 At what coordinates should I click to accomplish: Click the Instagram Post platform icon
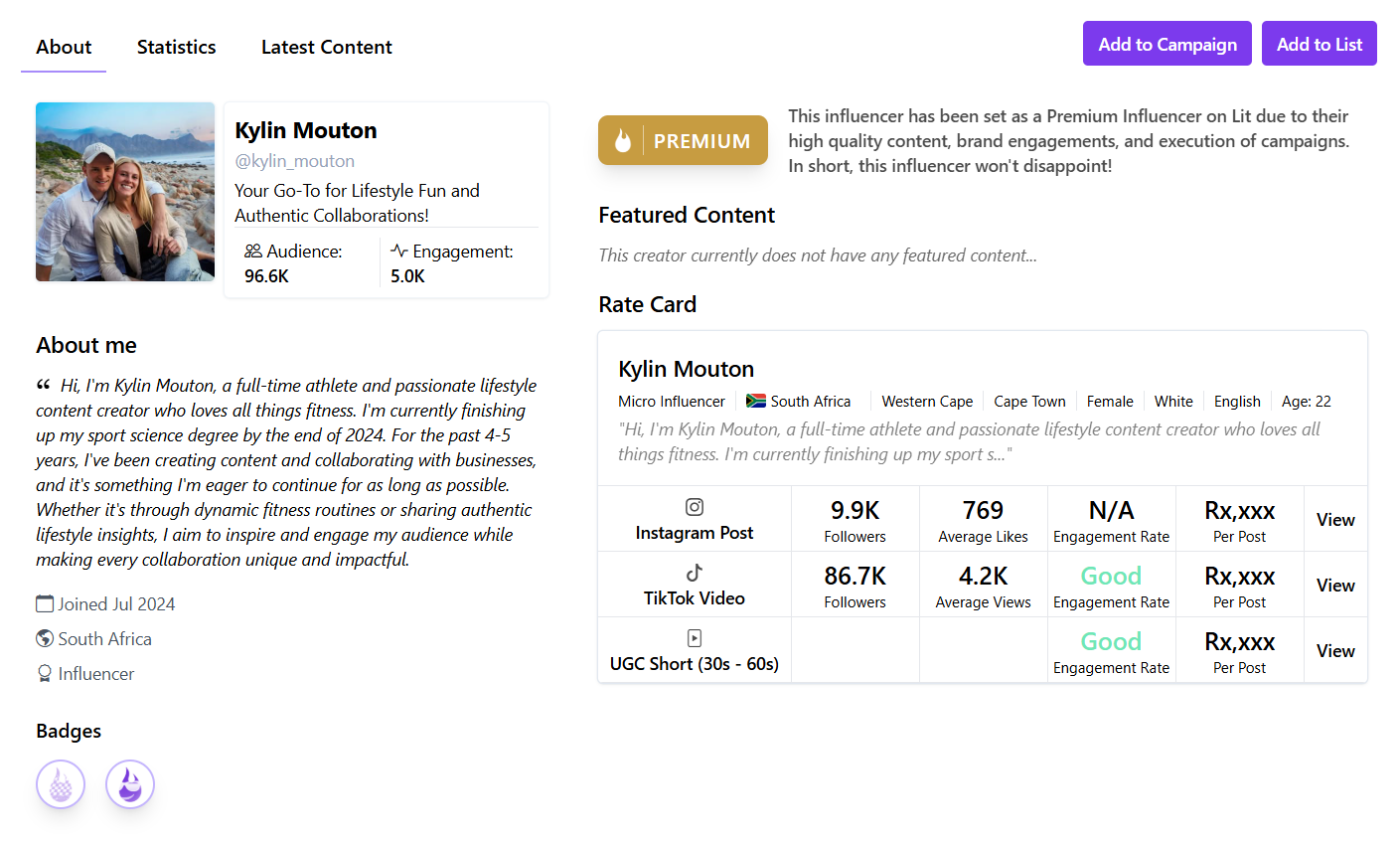click(x=694, y=507)
